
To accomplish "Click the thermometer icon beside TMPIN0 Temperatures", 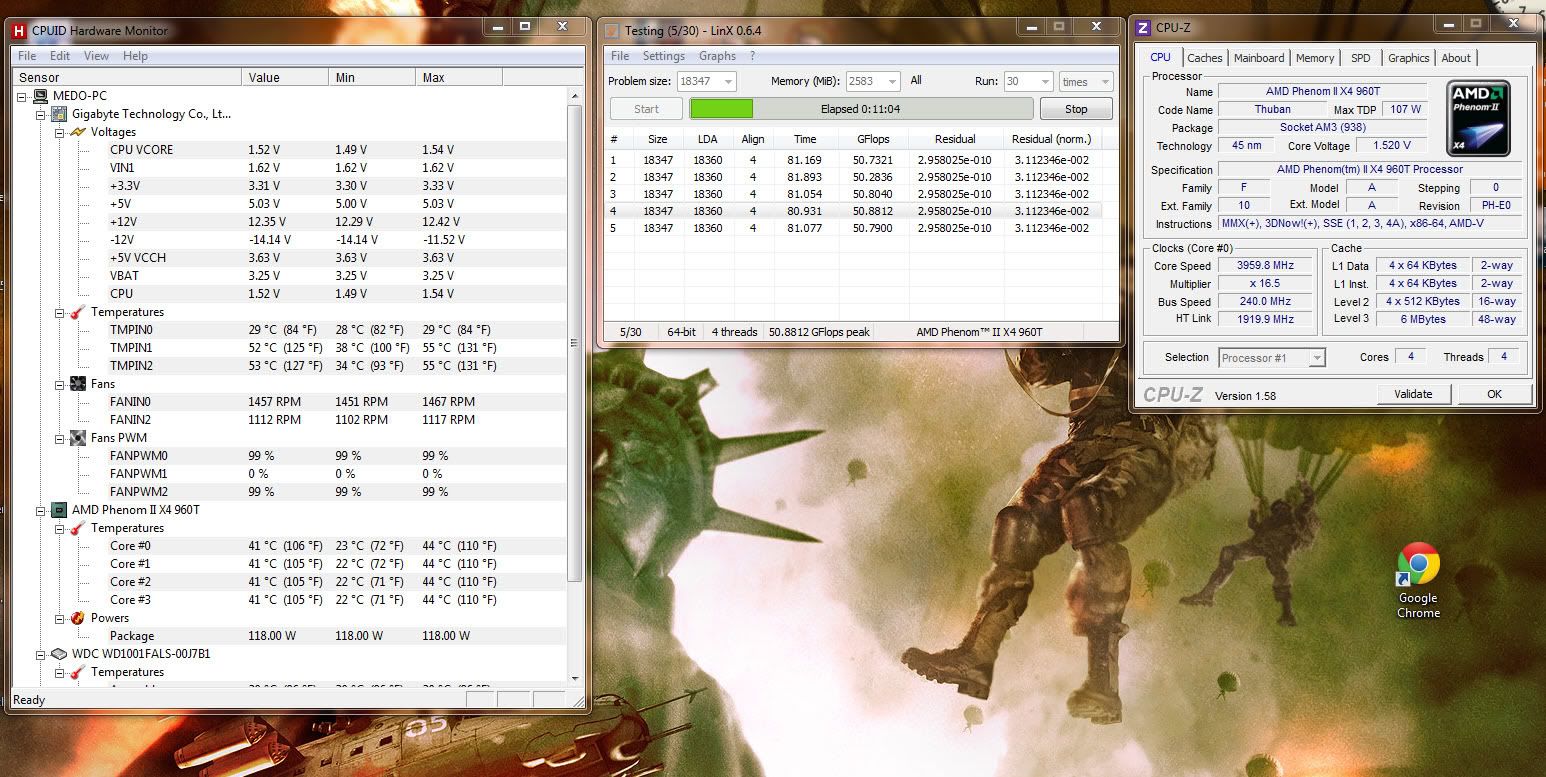I will click(77, 312).
